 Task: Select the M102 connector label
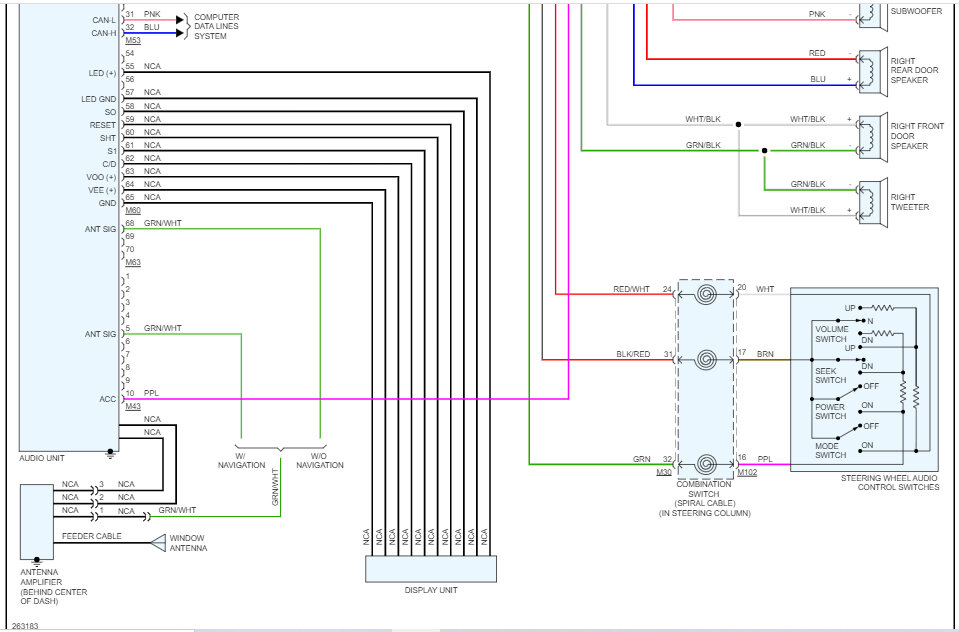click(x=747, y=472)
